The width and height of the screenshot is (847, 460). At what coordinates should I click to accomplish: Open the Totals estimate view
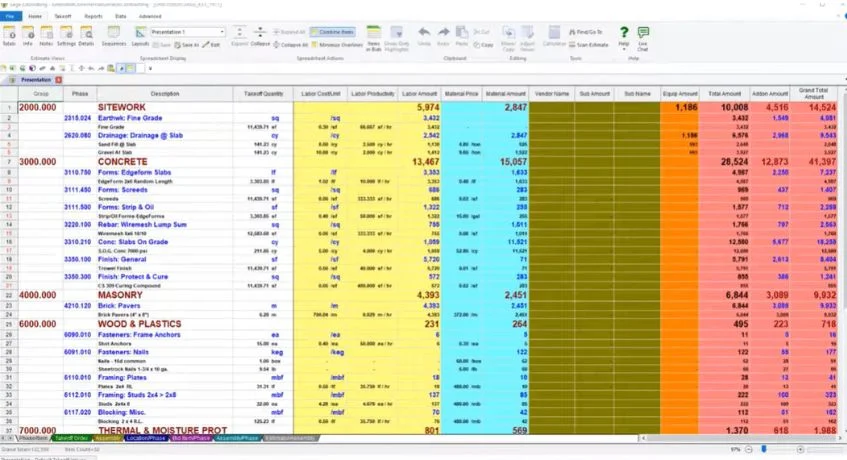tap(9, 36)
